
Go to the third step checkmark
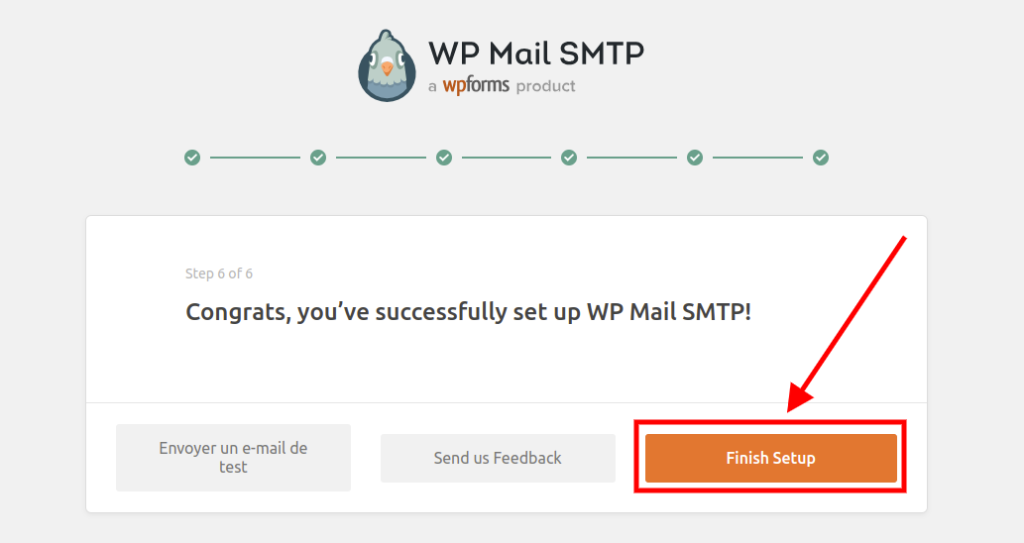click(x=444, y=157)
